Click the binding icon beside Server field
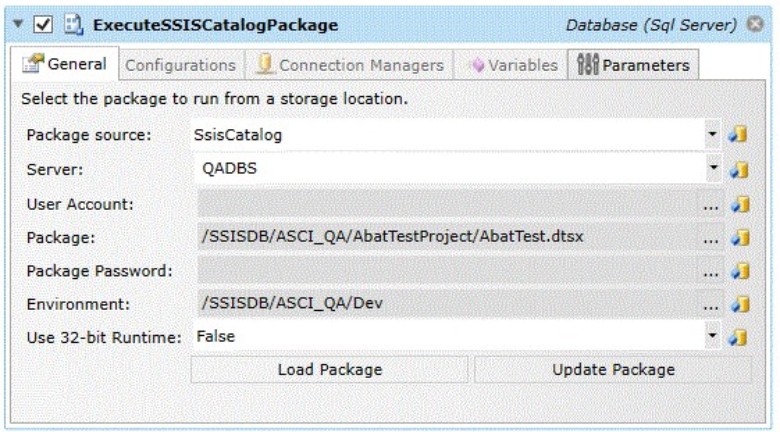The height and width of the screenshot is (432, 780). tap(739, 170)
